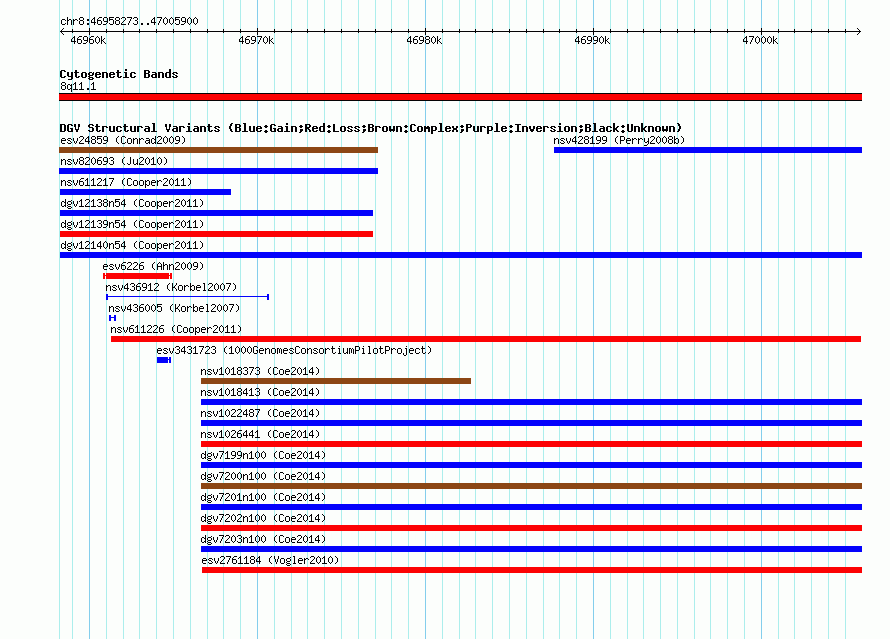
Task: Open variant label nsv1026441 (Coe2014)
Action: [260, 434]
